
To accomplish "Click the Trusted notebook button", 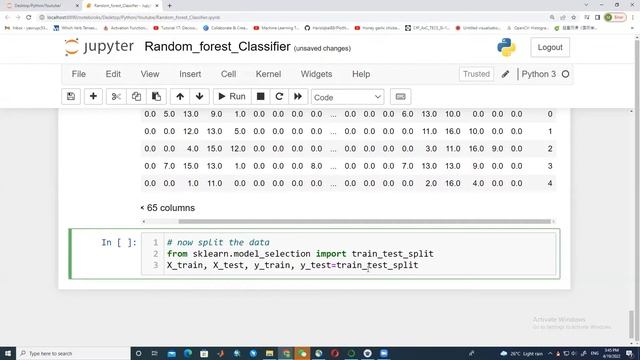I will pos(476,74).
